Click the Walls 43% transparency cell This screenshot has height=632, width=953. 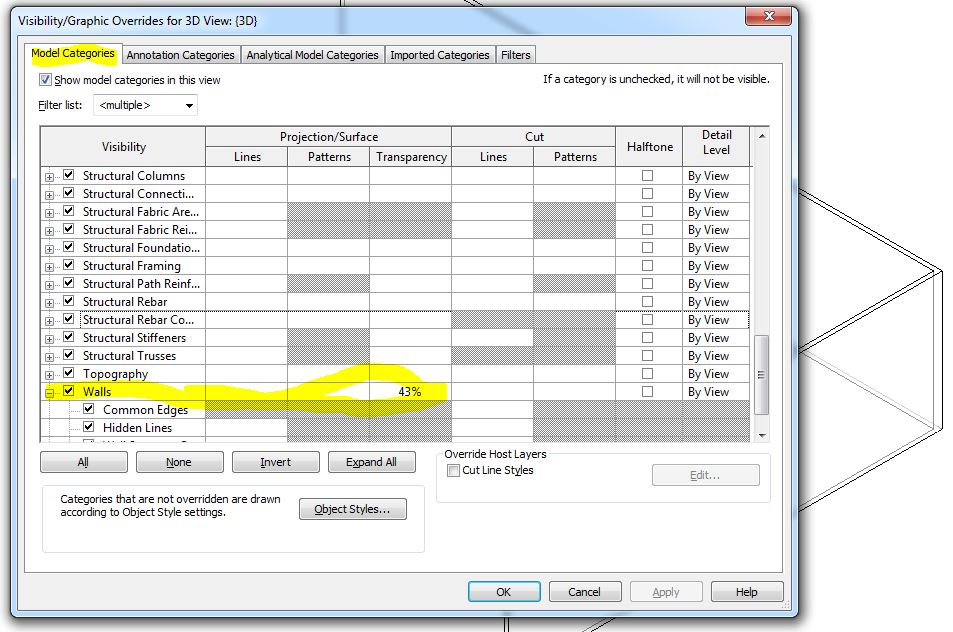(410, 391)
